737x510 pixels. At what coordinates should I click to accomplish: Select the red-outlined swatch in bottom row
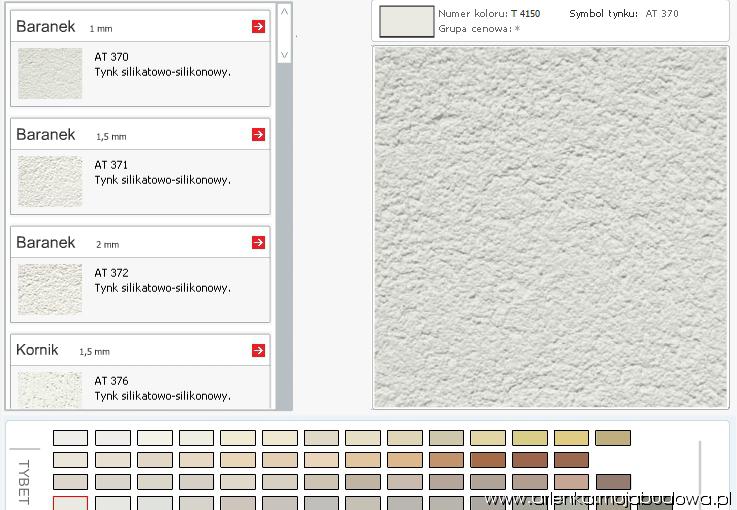point(70,503)
